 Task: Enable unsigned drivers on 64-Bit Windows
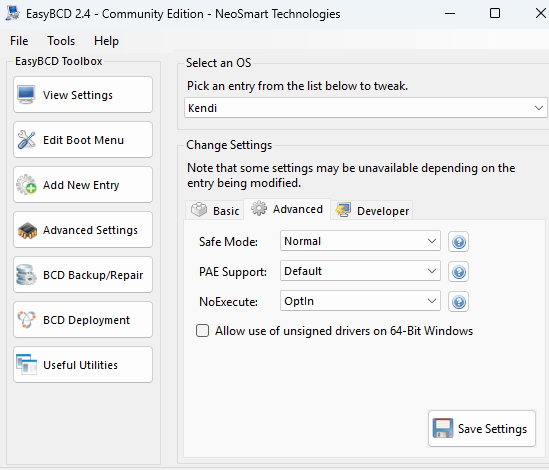coord(202,331)
